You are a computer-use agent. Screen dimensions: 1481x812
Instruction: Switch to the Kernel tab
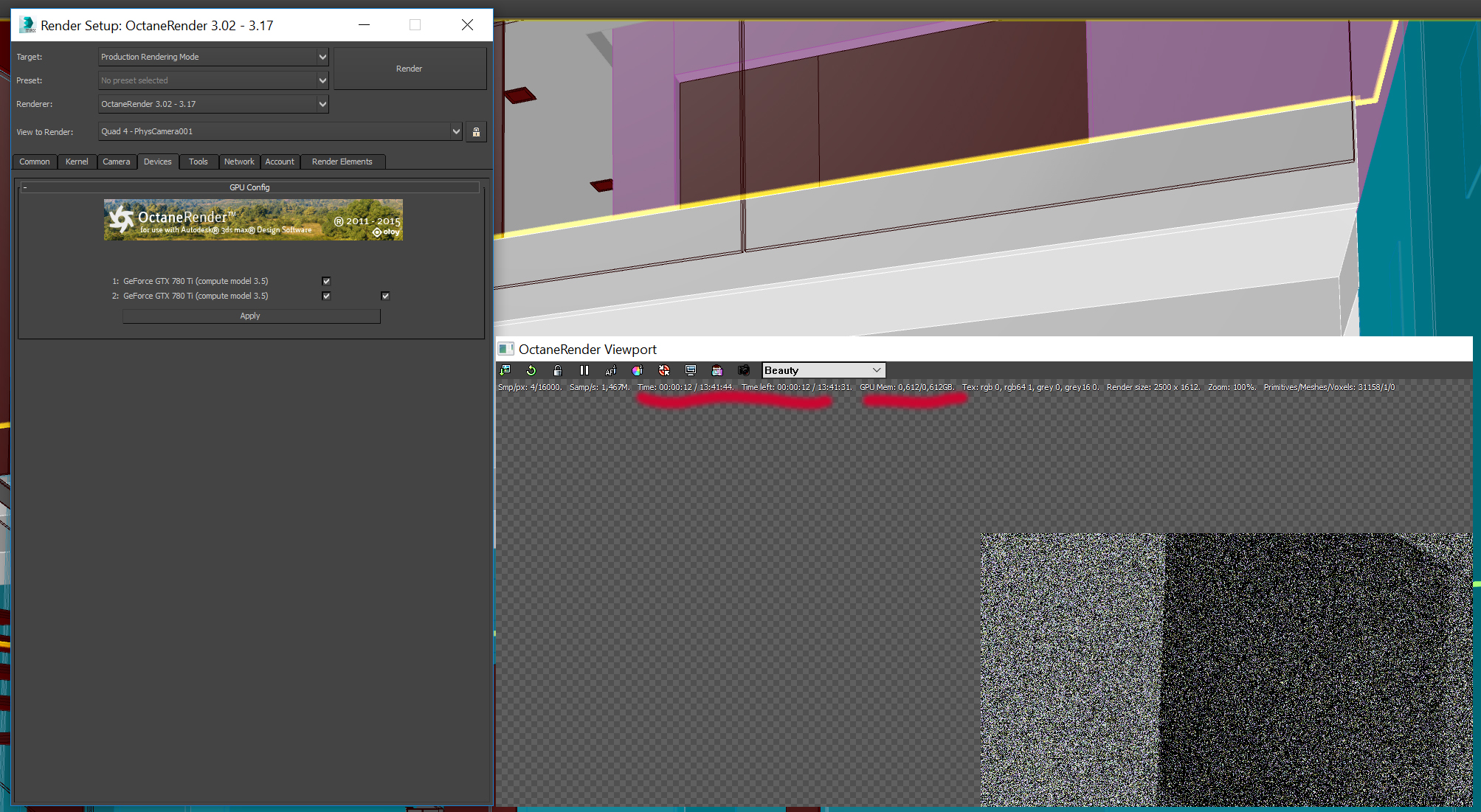[x=77, y=162]
